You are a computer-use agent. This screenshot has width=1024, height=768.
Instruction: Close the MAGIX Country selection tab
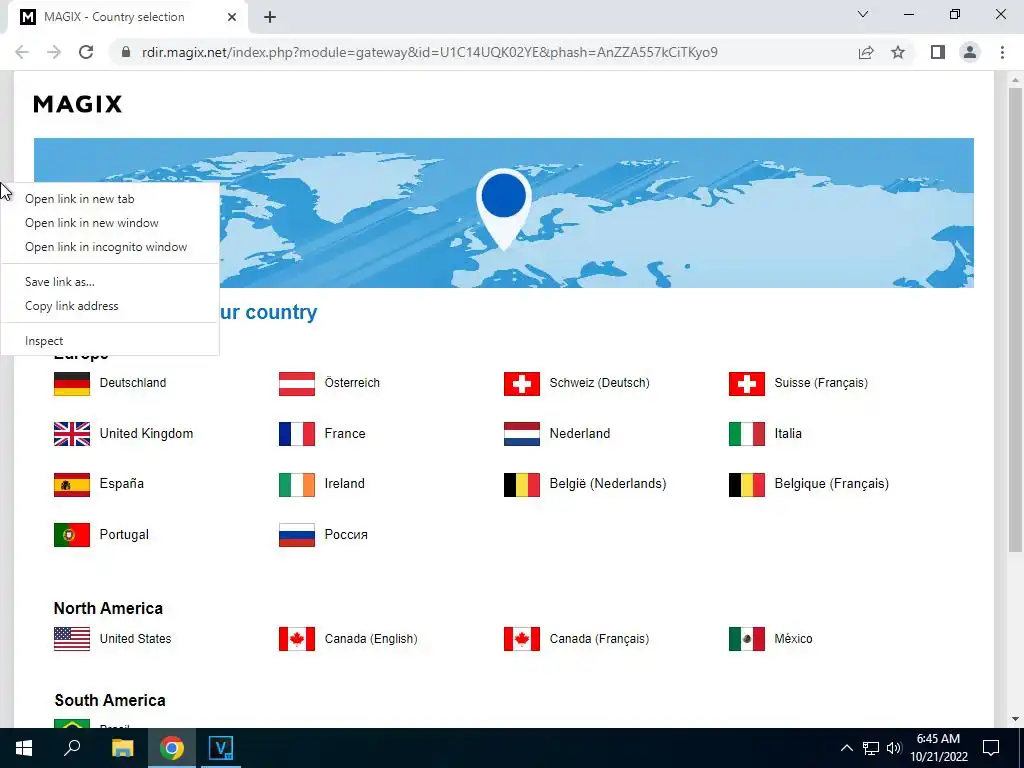point(232,17)
